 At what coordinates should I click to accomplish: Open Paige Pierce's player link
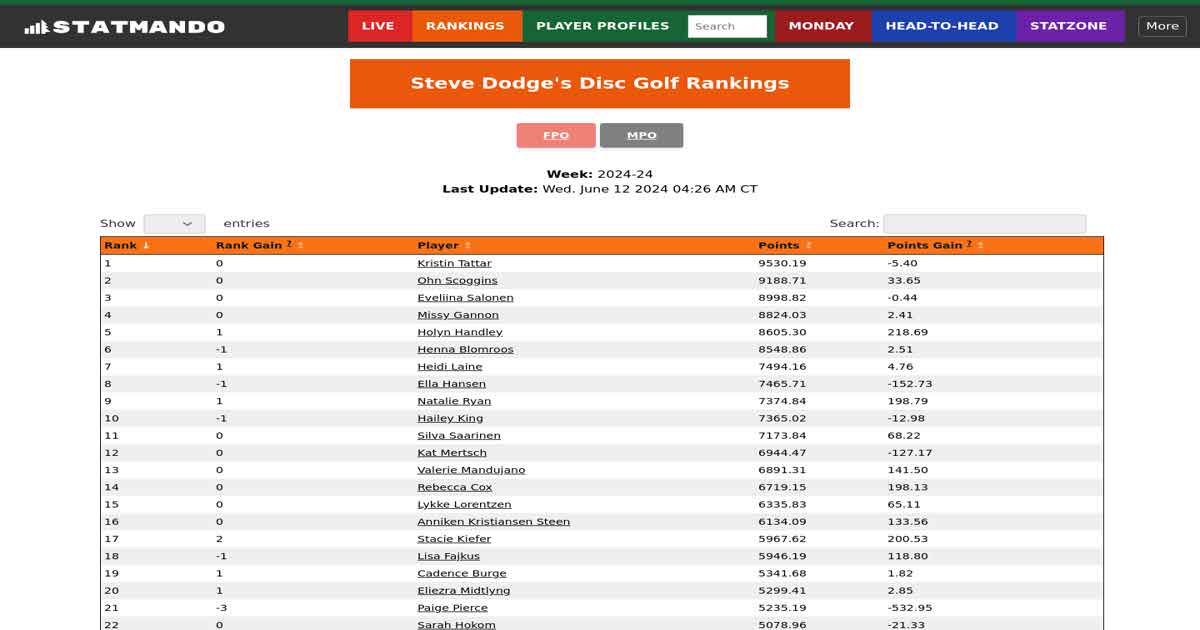[x=452, y=608]
